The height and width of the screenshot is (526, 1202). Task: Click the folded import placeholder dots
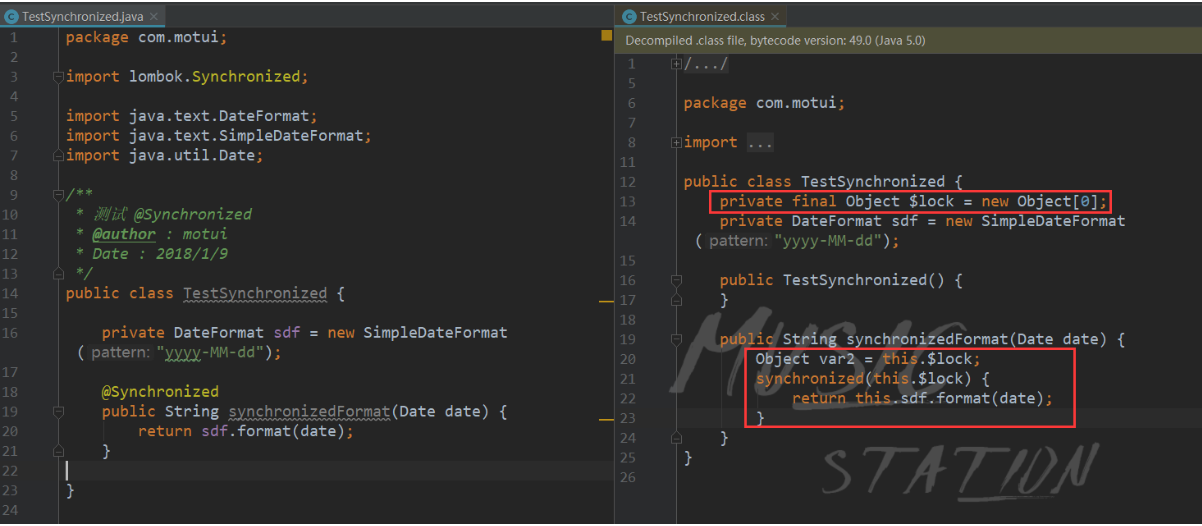[760, 142]
